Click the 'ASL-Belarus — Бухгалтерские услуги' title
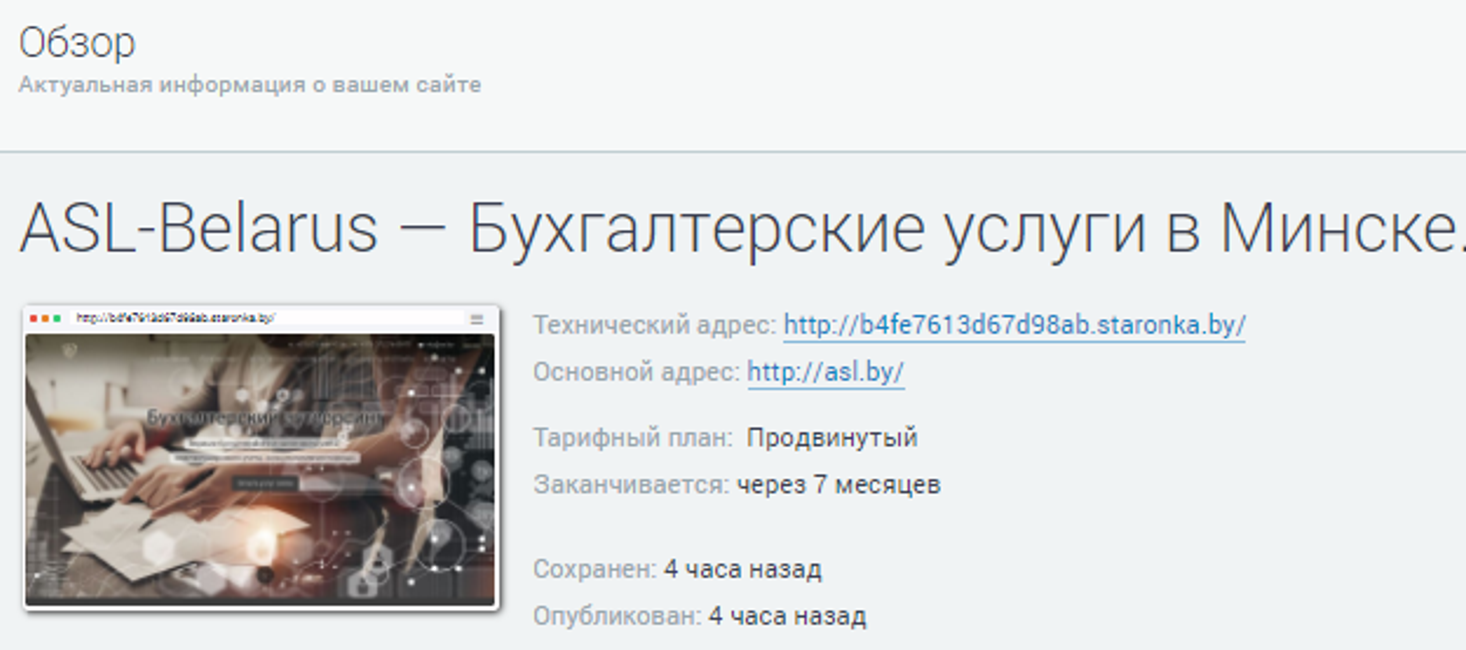The image size is (1466, 650). coord(742,228)
